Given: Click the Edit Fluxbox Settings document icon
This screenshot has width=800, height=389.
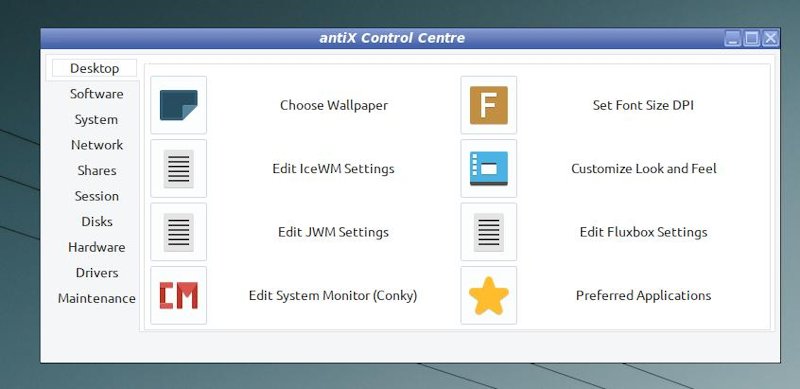Looking at the screenshot, I should click(489, 232).
